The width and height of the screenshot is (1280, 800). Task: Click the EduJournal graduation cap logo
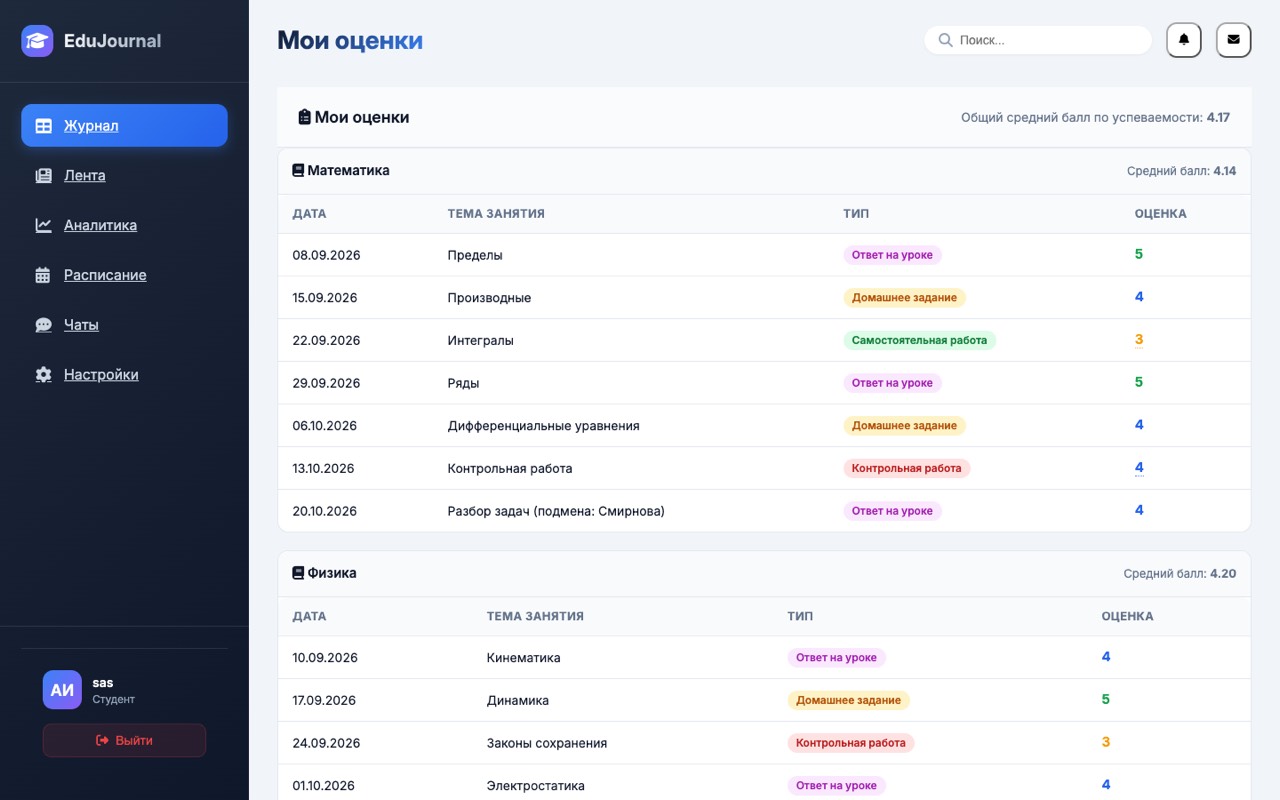tap(37, 41)
